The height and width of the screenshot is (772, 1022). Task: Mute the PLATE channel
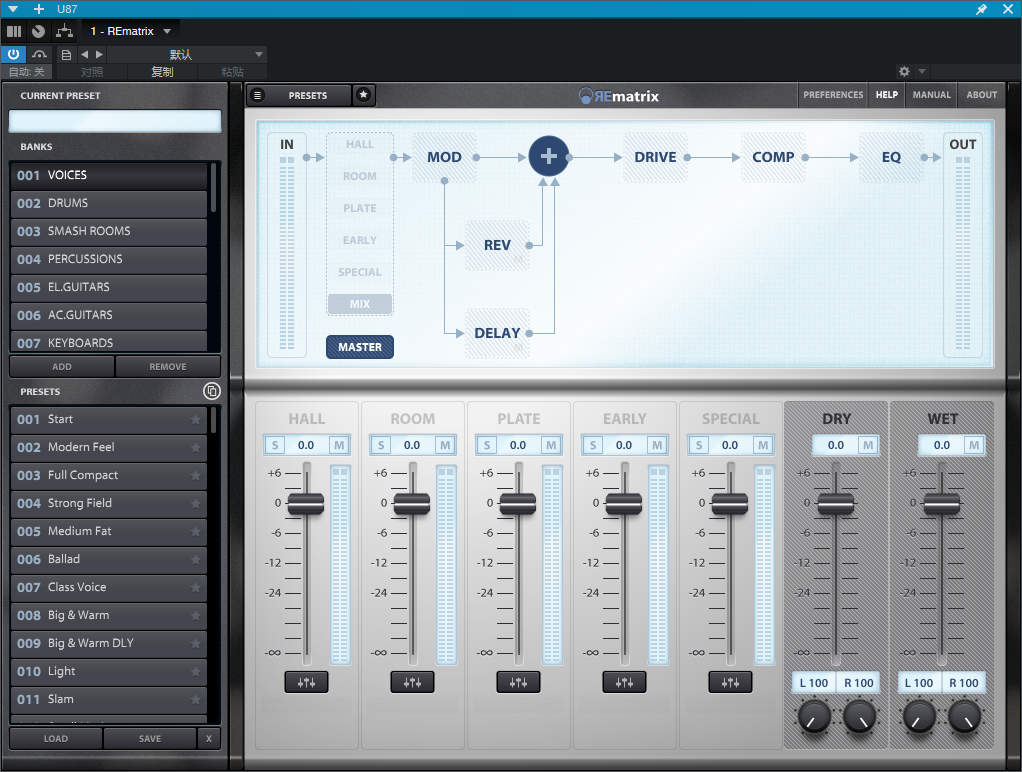(x=551, y=445)
